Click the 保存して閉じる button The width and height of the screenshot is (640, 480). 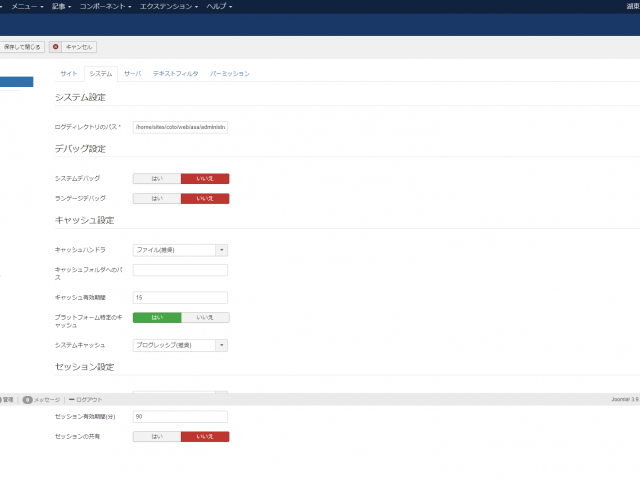click(22, 47)
